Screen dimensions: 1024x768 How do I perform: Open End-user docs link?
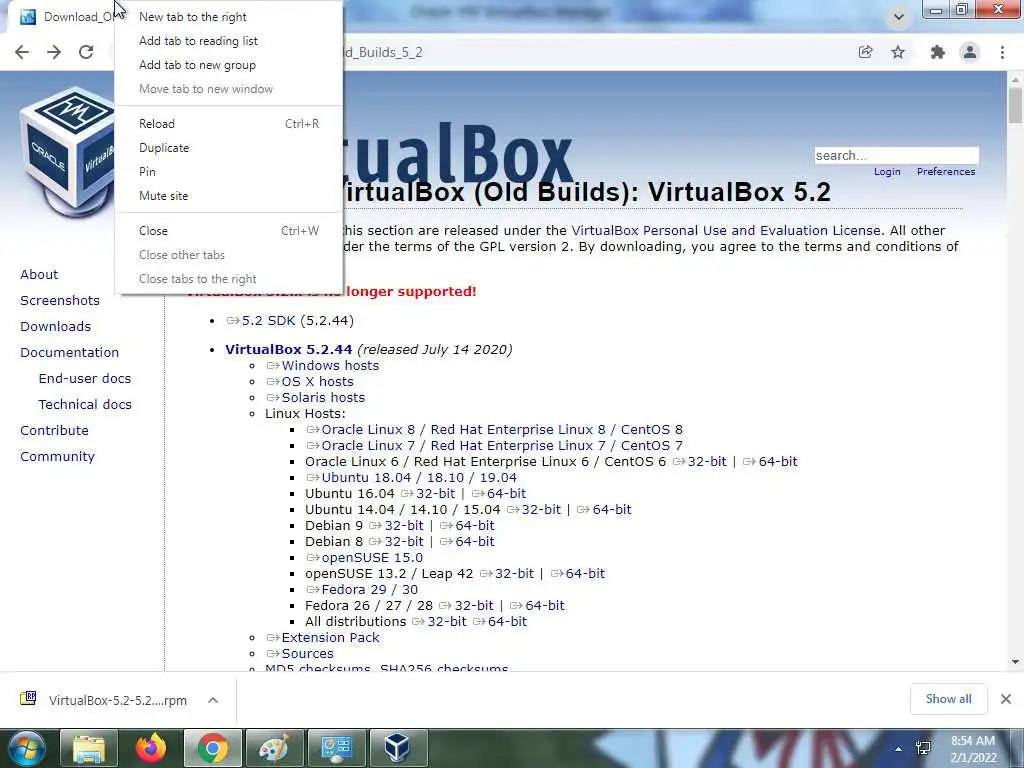pyautogui.click(x=85, y=379)
